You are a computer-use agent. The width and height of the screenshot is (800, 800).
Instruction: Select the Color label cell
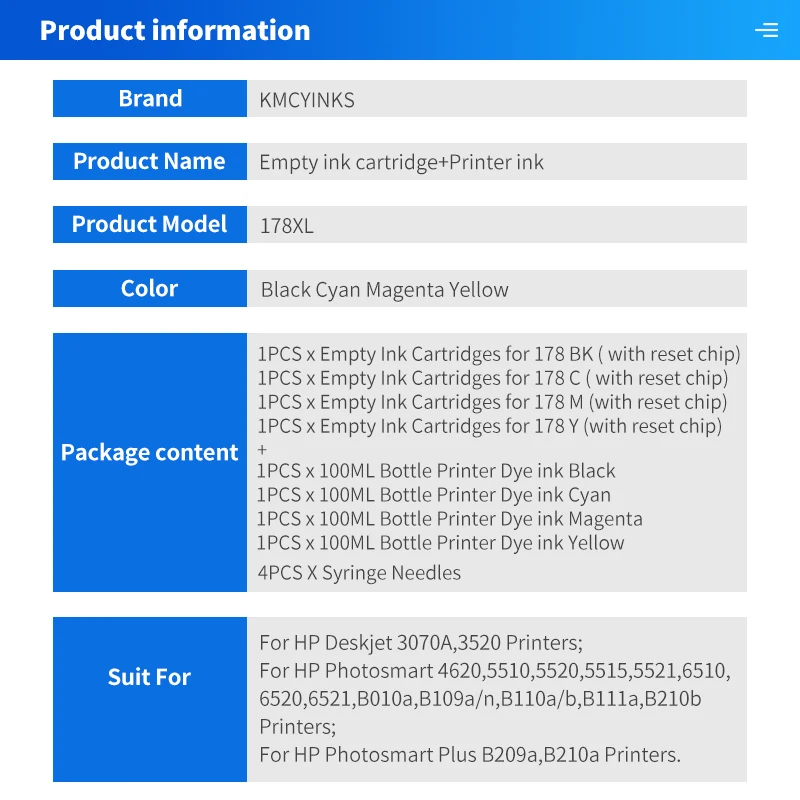pos(150,288)
